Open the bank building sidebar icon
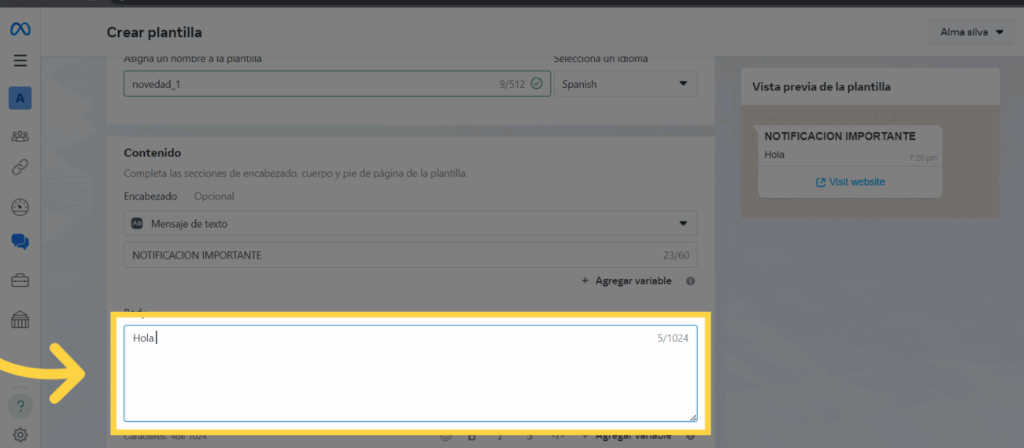This screenshot has height=448, width=1024. [x=20, y=319]
